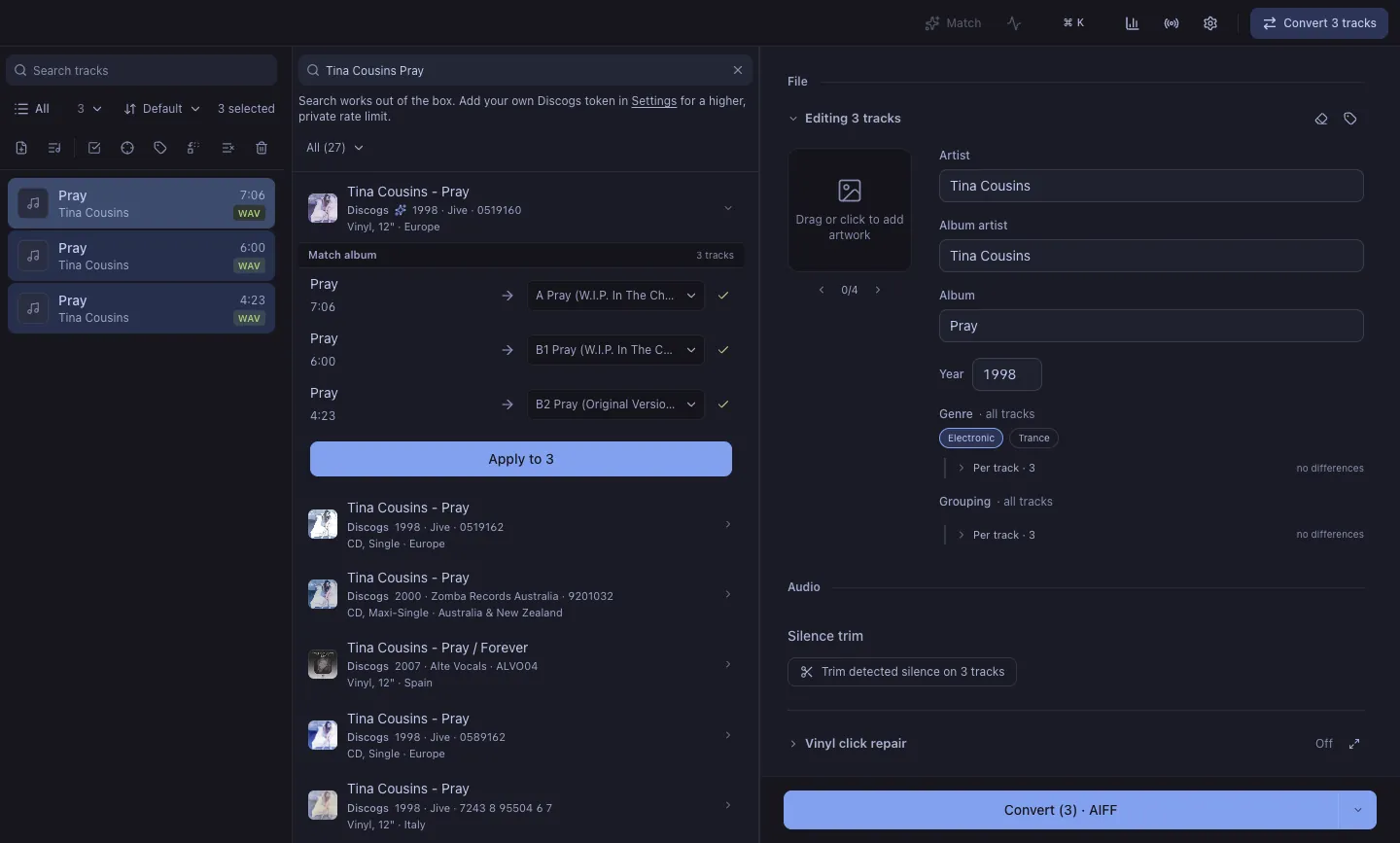The image size is (1400, 843).
Task: Open the statistics bar chart icon
Action: tap(1132, 23)
